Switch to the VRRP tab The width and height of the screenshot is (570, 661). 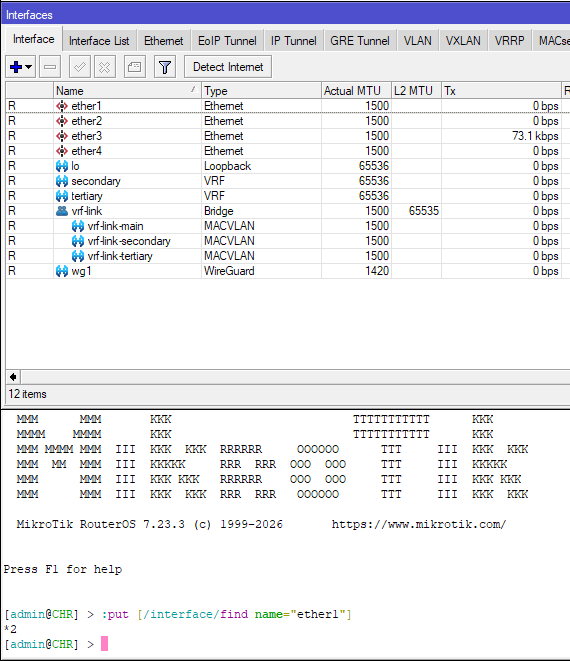tap(510, 41)
